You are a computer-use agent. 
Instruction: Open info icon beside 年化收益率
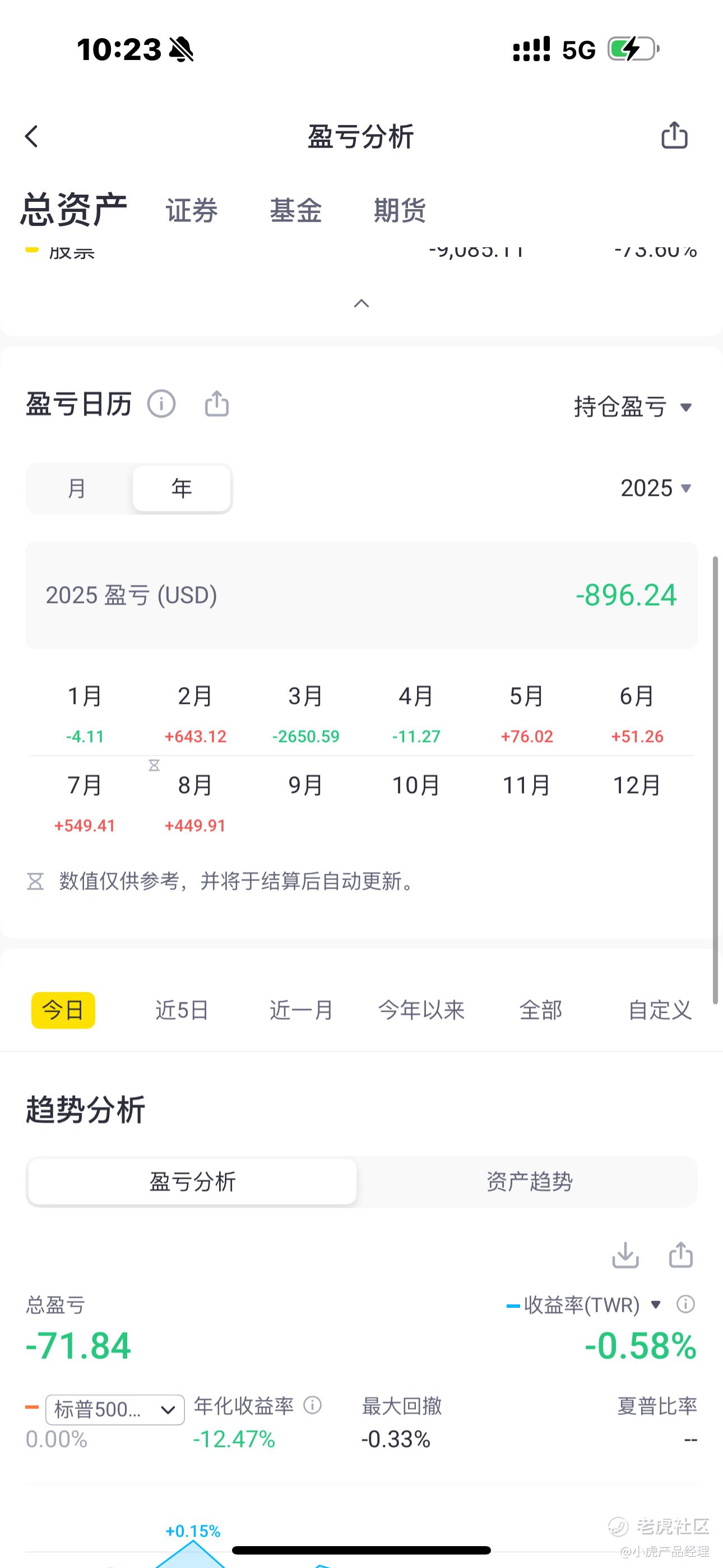312,1405
